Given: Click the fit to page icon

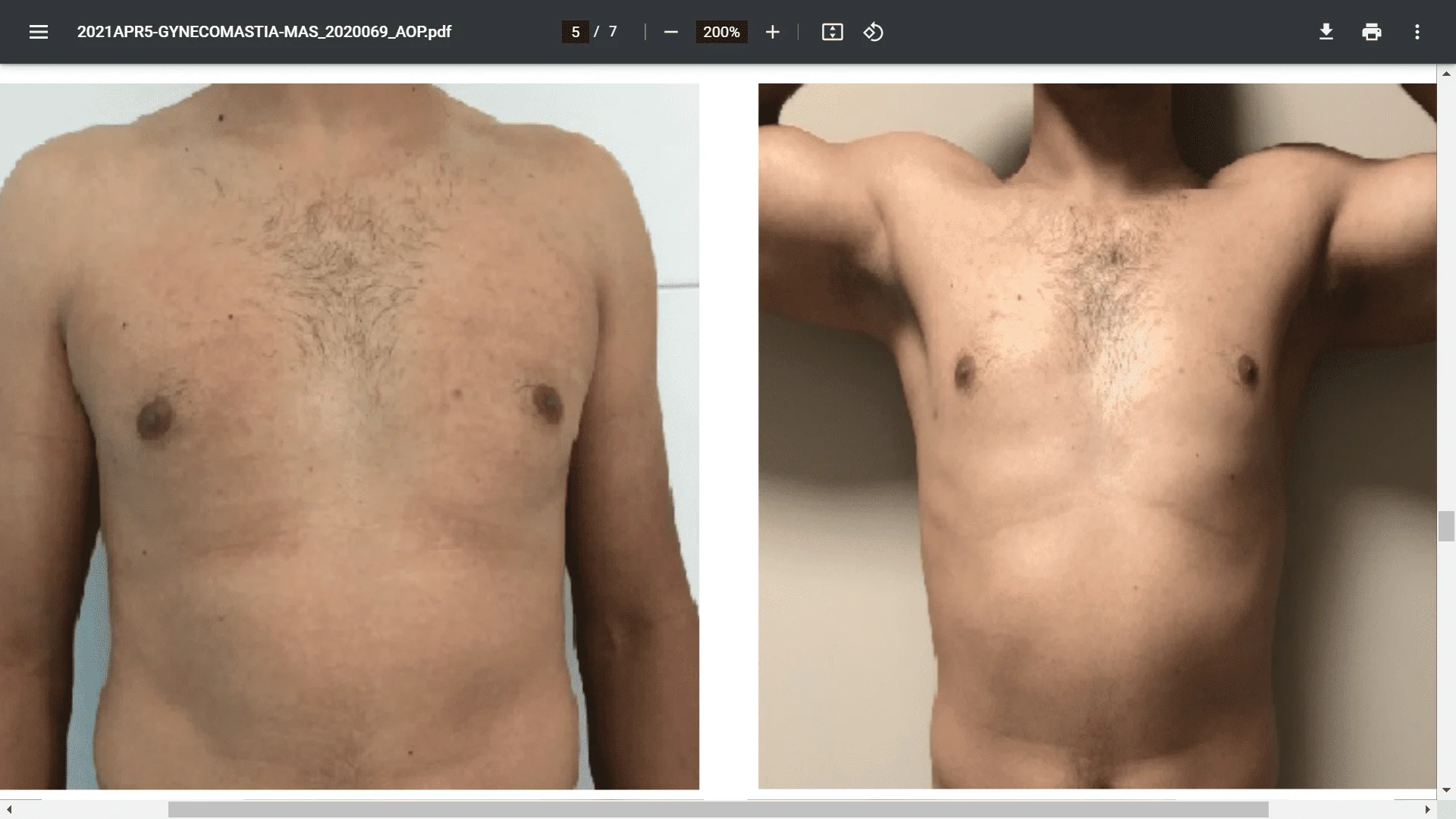Looking at the screenshot, I should (x=832, y=32).
